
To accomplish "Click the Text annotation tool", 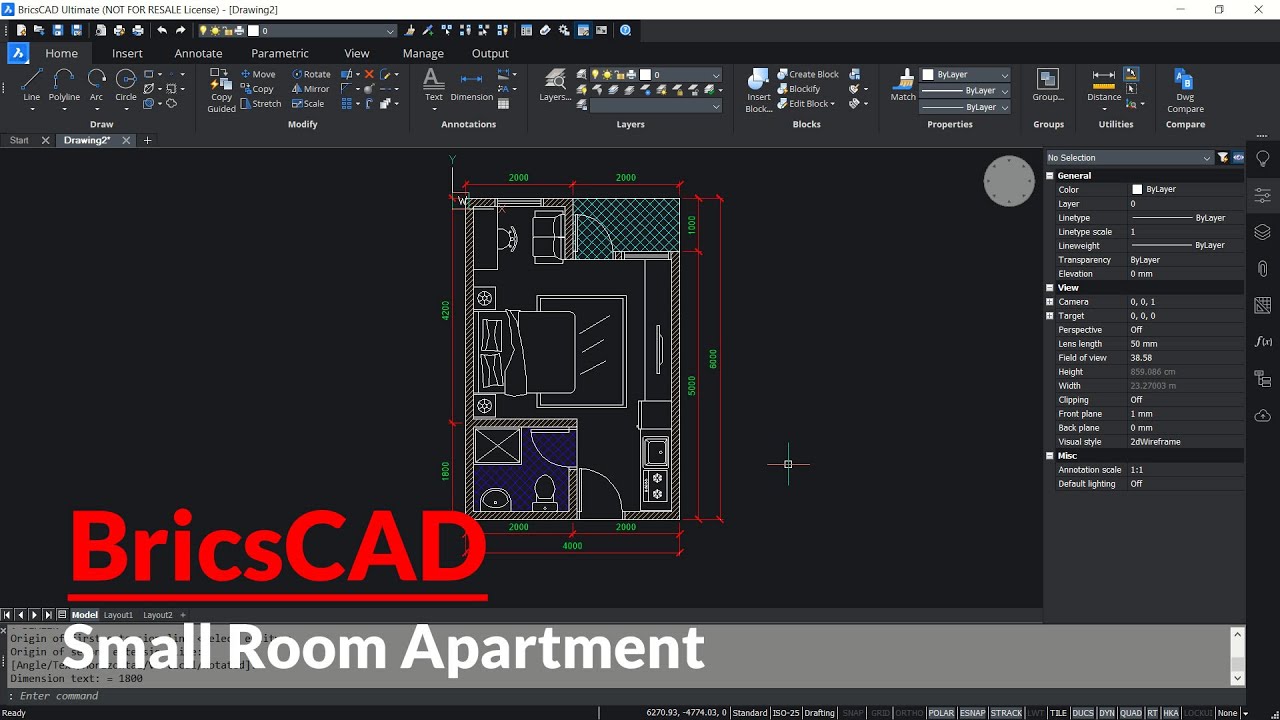I will click(433, 85).
